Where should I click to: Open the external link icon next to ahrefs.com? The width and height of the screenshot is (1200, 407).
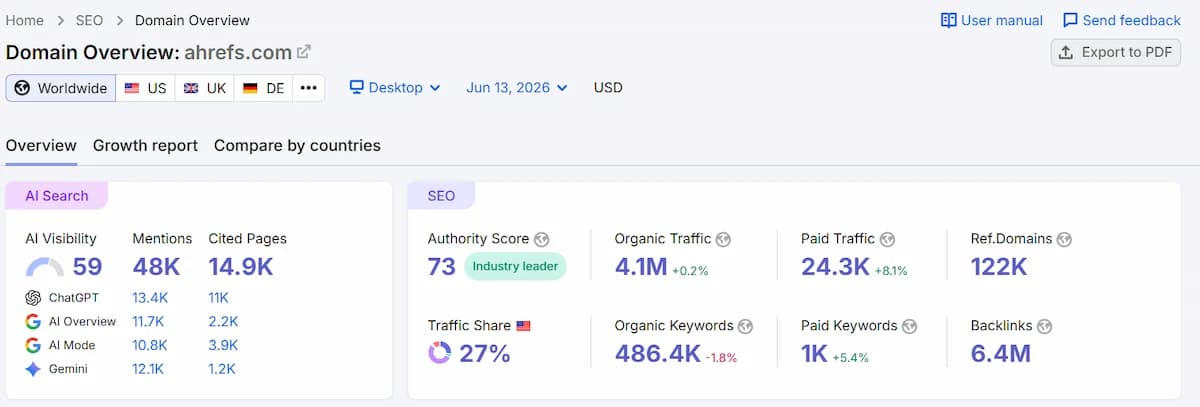304,52
